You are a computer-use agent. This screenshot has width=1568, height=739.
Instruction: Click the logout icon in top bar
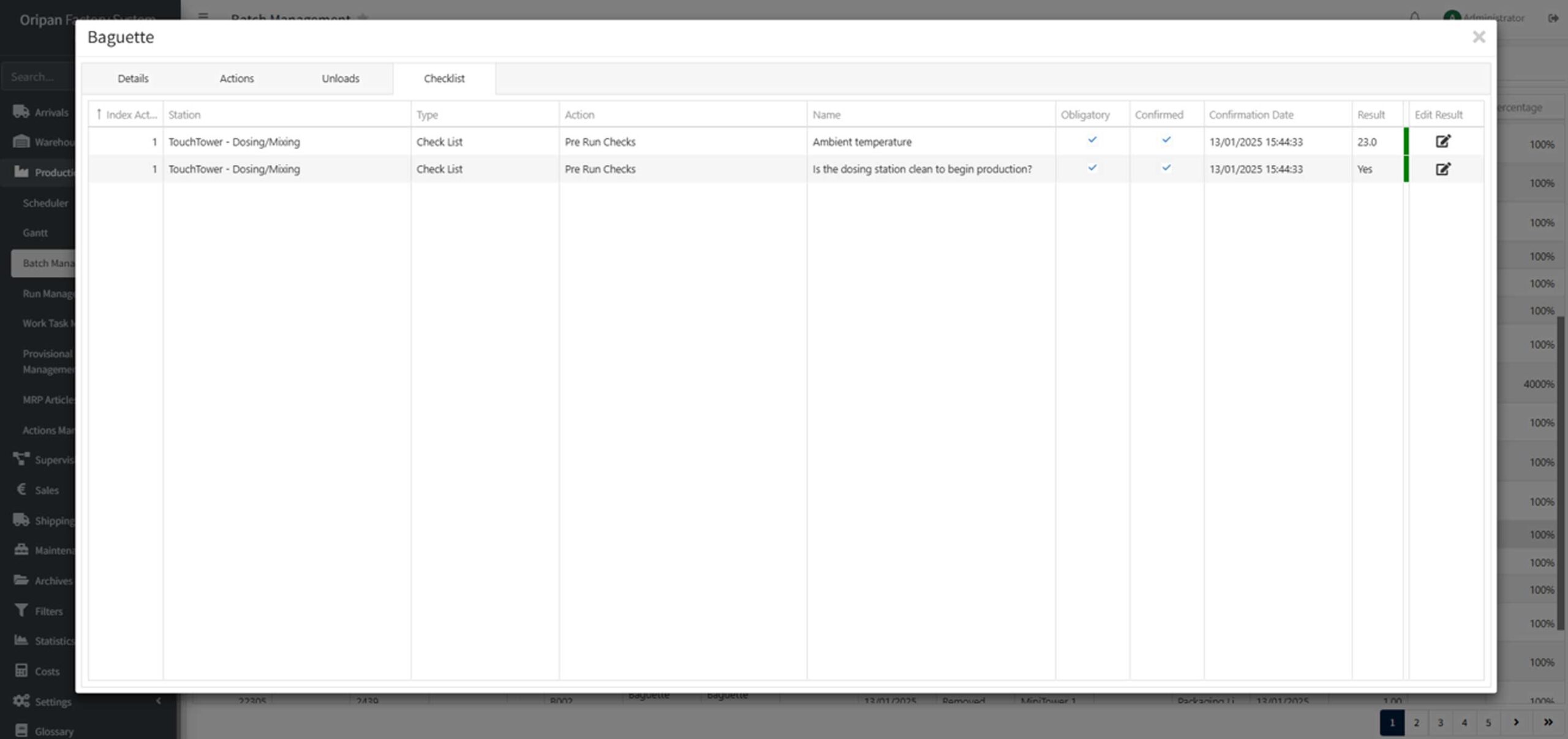[1553, 18]
